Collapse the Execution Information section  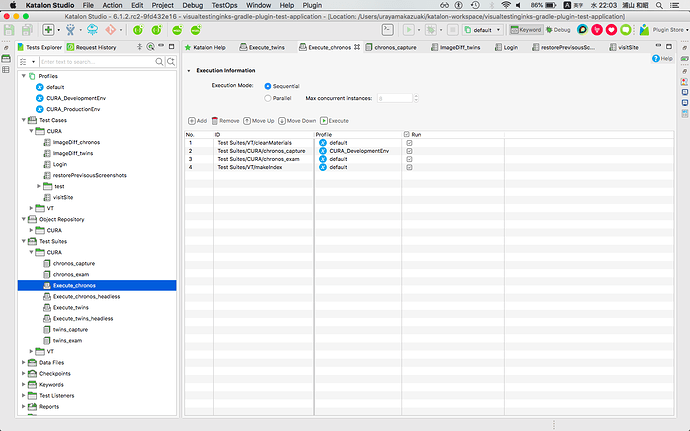(189, 70)
